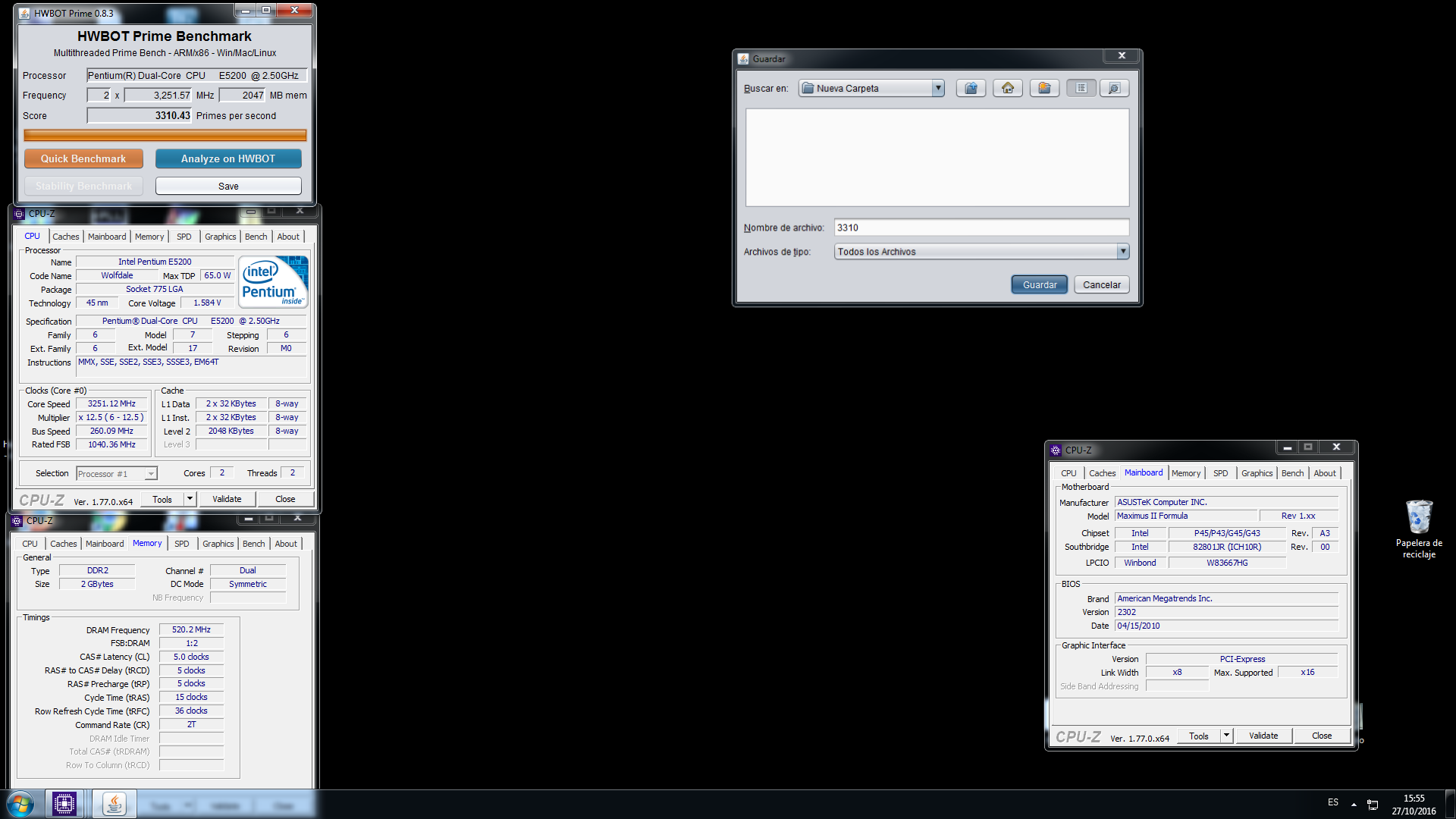
Task: Click Guardar to save the file
Action: [1040, 284]
